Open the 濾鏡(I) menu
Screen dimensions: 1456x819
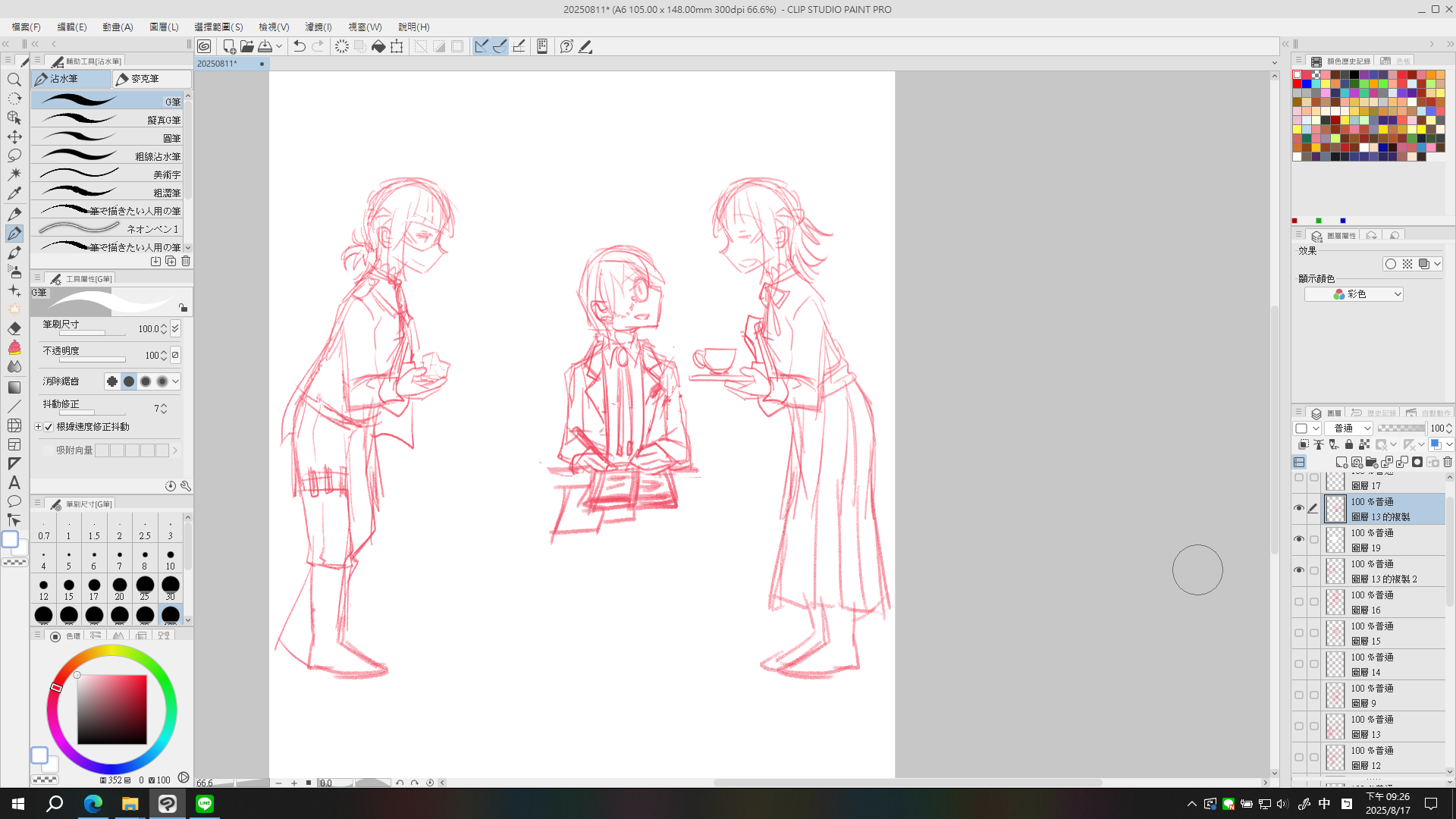pos(318,27)
